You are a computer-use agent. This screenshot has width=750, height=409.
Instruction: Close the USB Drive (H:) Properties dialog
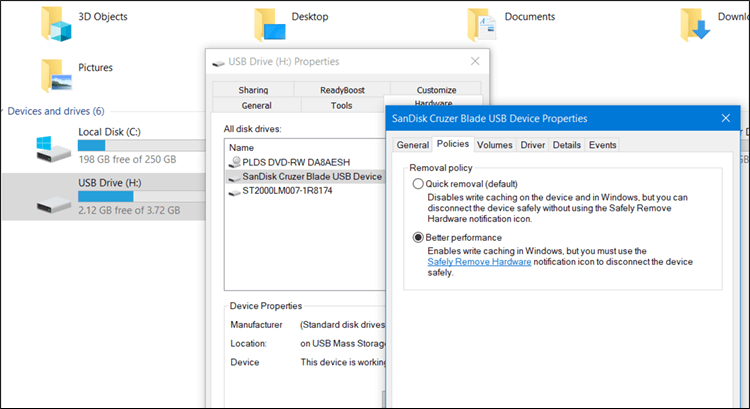(x=475, y=62)
